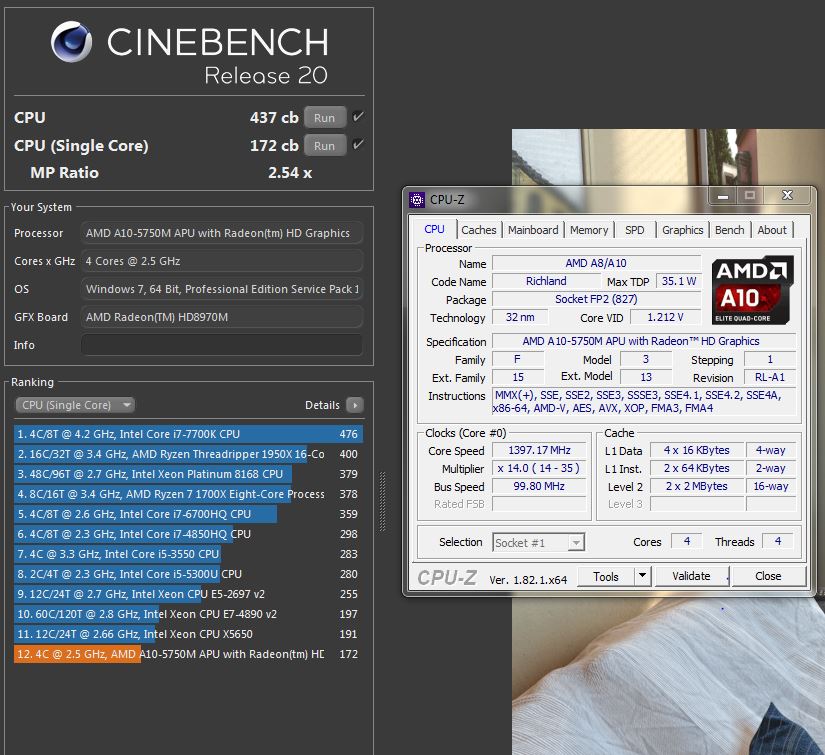Click the Details arrow icon in Ranking
Viewport: 825px width, 755px height.
355,405
